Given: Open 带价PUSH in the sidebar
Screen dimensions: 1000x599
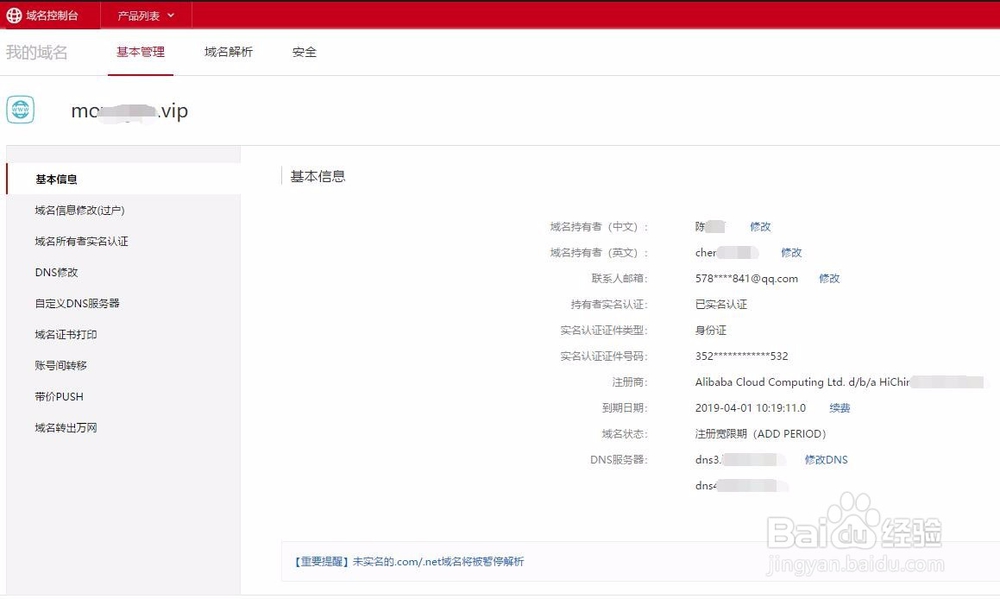Looking at the screenshot, I should (x=61, y=396).
